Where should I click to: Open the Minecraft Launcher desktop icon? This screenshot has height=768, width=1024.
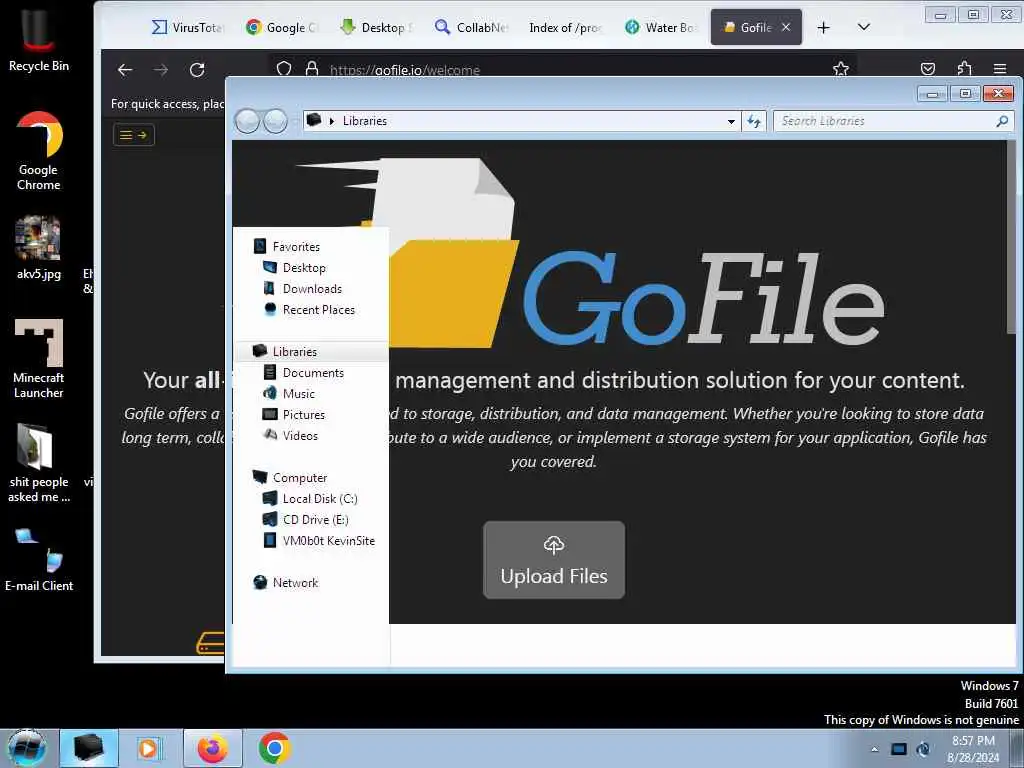coord(39,358)
